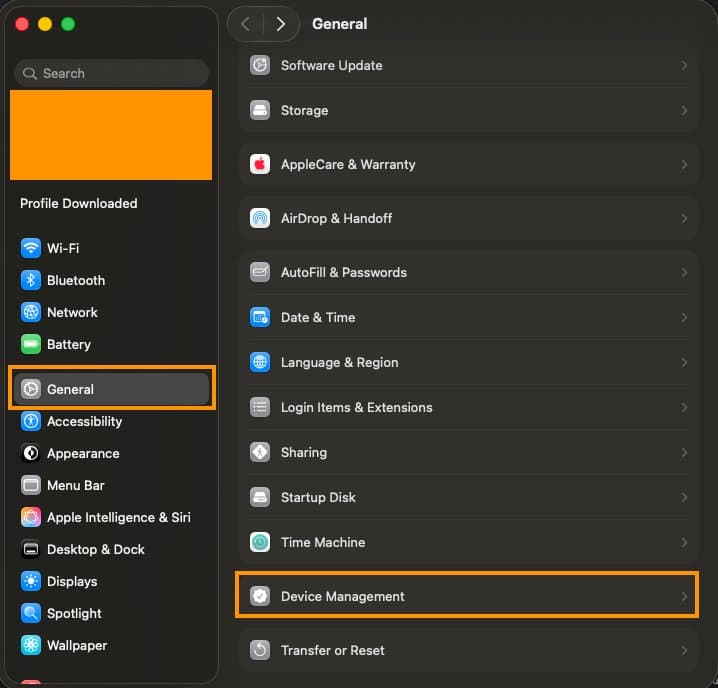Select Bluetooth label in the sidebar

(76, 280)
